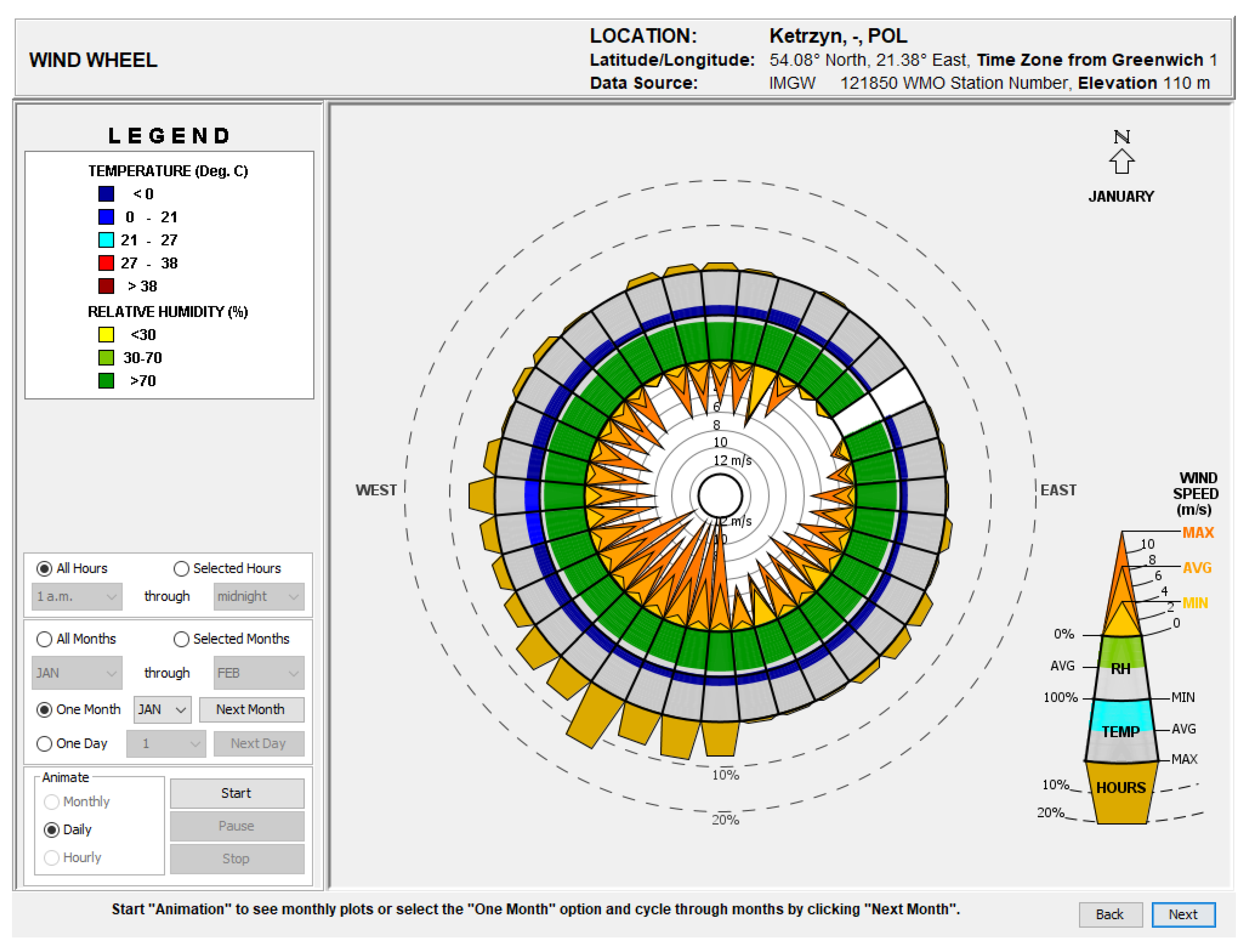Select the All Months radio button
Image resolution: width=1251 pixels, height=952 pixels.
[x=44, y=639]
